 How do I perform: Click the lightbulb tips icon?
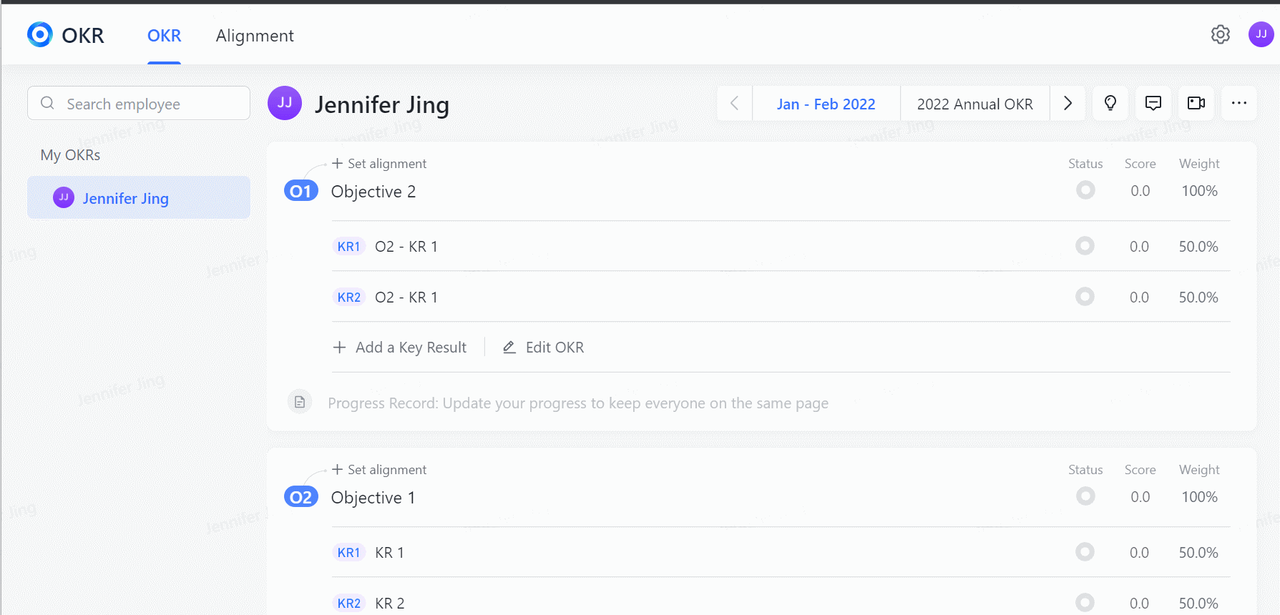click(1110, 103)
